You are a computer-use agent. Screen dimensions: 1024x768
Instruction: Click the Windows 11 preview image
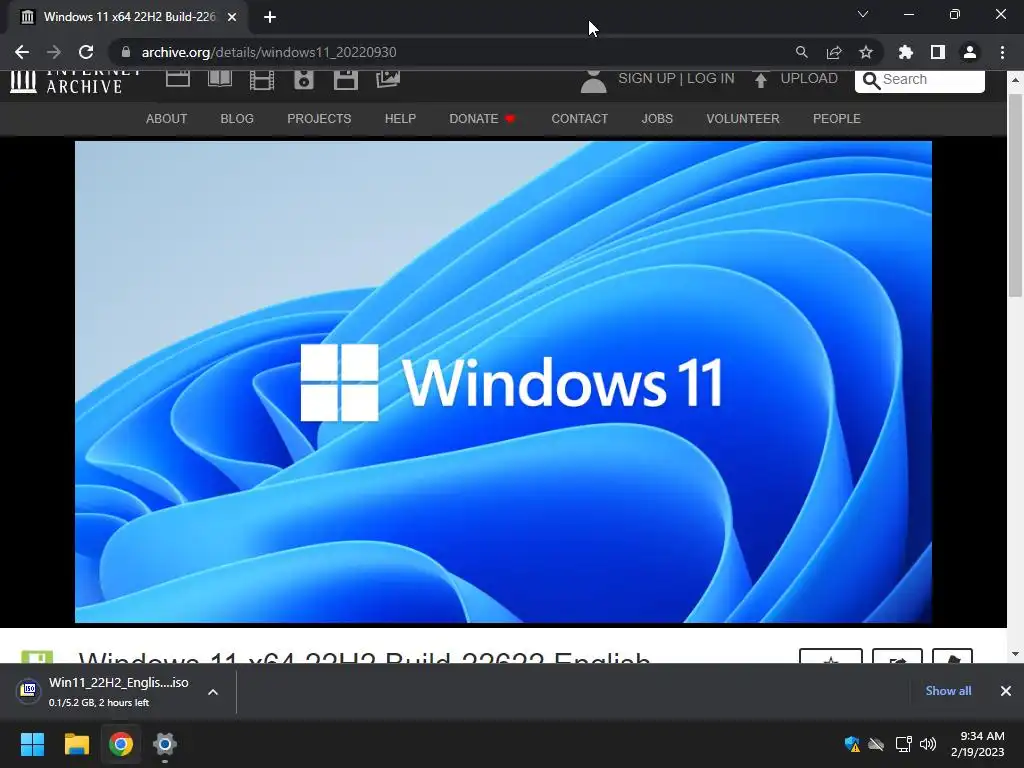tap(503, 381)
